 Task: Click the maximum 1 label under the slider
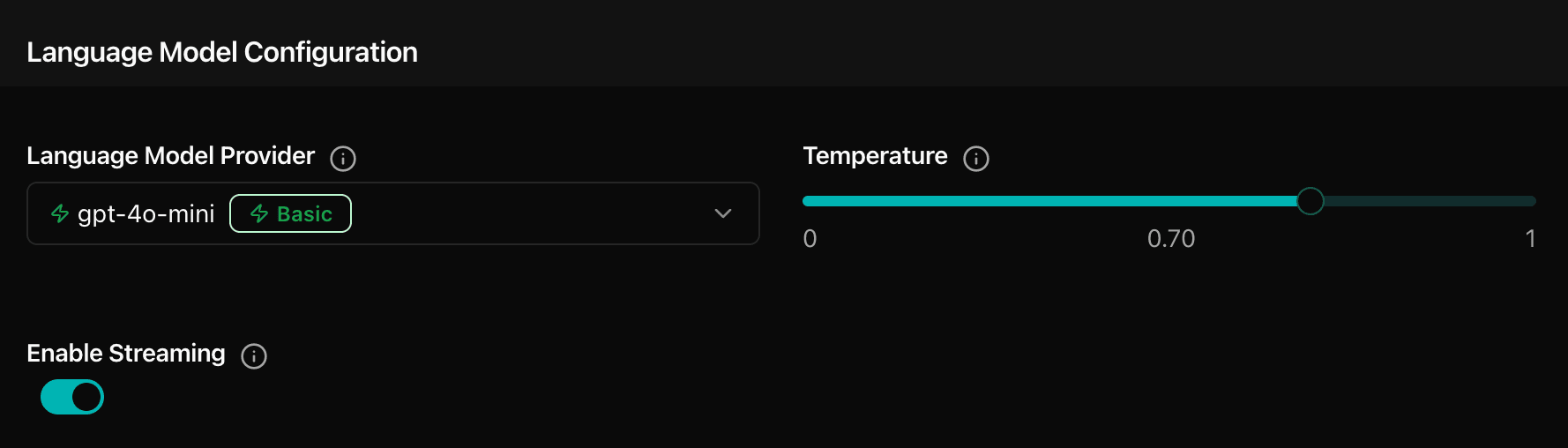[x=1530, y=239]
